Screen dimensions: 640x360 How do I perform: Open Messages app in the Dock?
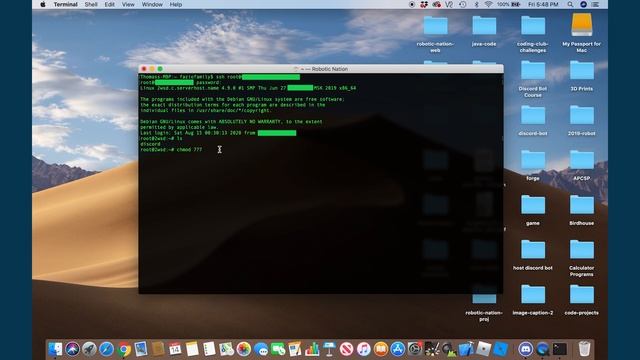261,349
